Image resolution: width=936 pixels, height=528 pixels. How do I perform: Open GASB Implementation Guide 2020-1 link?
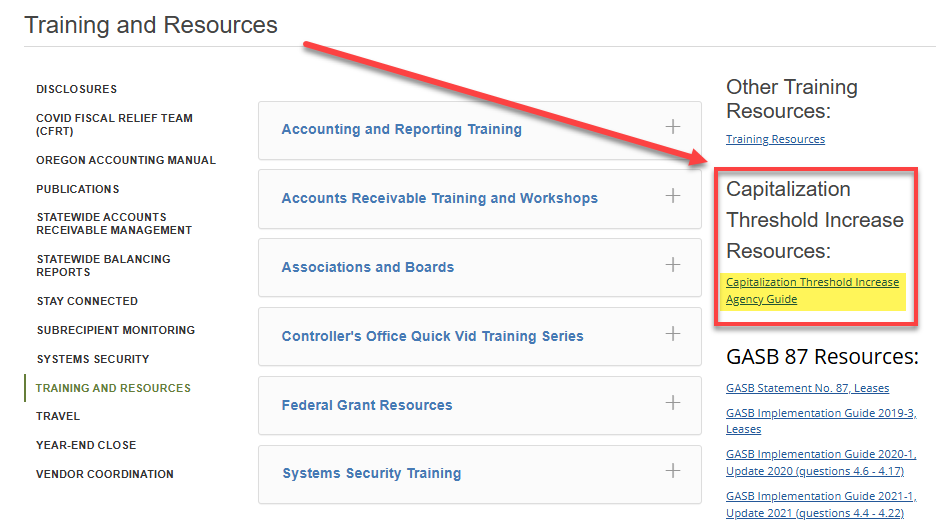[x=820, y=454]
